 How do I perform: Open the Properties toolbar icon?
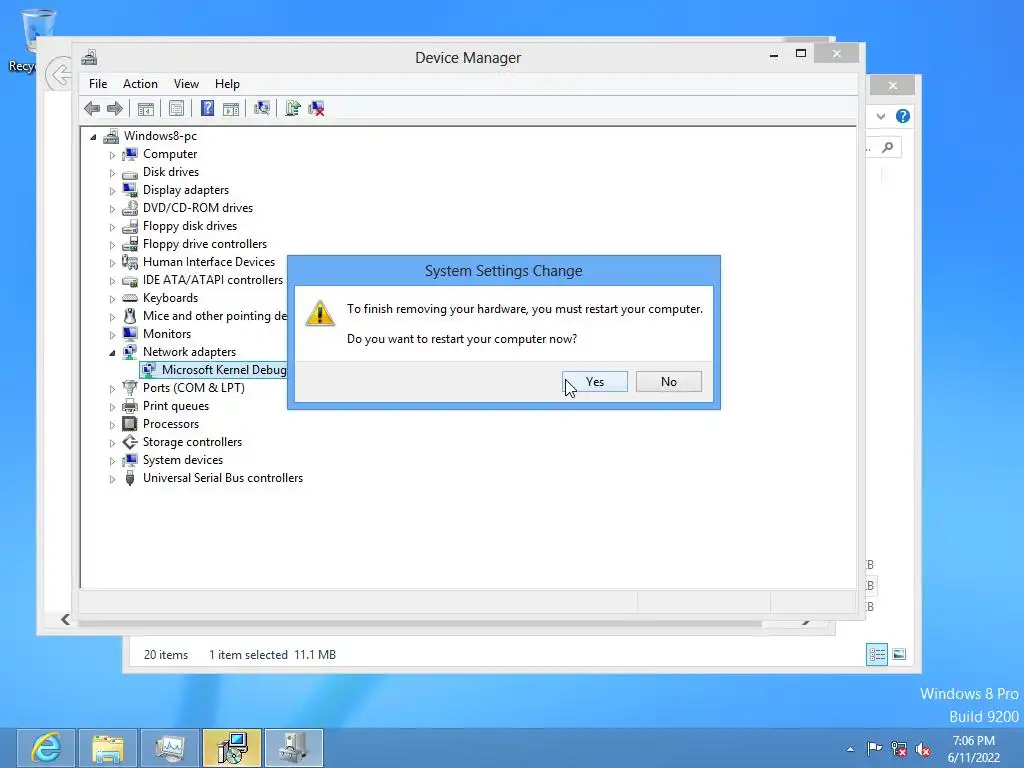(x=176, y=108)
